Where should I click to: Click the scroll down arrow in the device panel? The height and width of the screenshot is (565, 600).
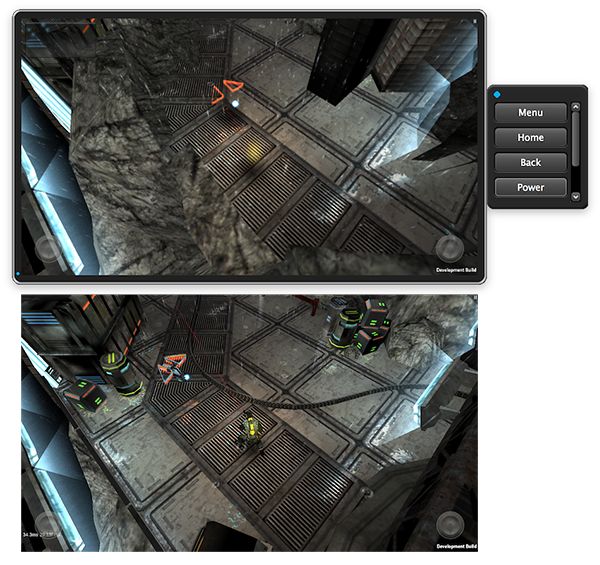click(576, 197)
